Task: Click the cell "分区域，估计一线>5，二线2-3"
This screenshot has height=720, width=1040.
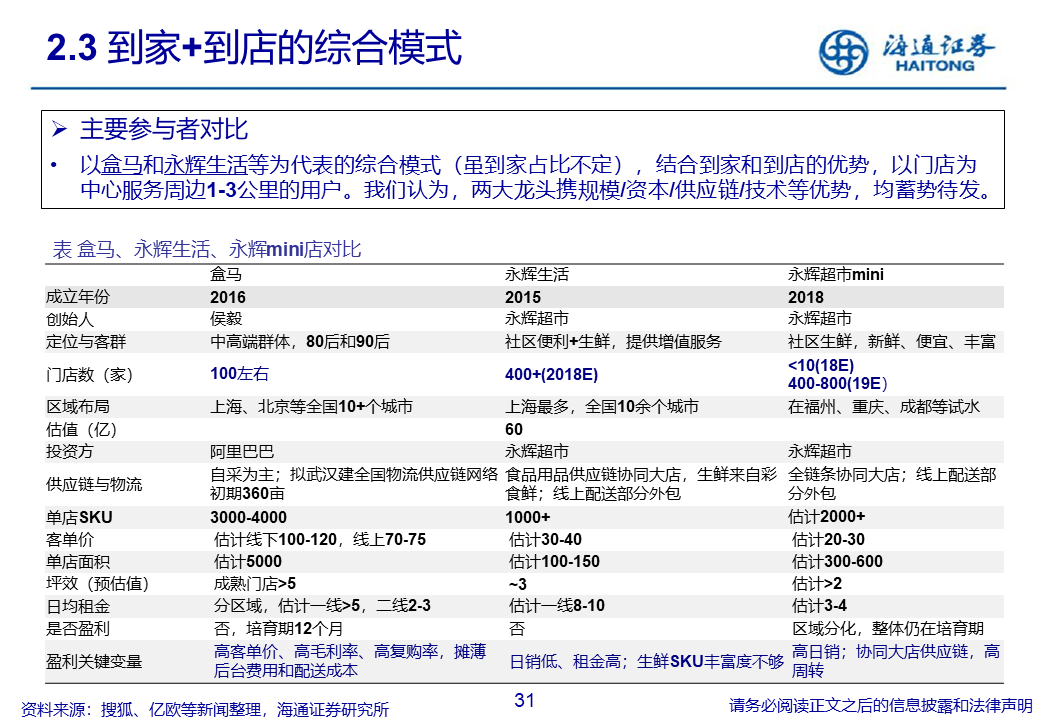Action: point(322,606)
